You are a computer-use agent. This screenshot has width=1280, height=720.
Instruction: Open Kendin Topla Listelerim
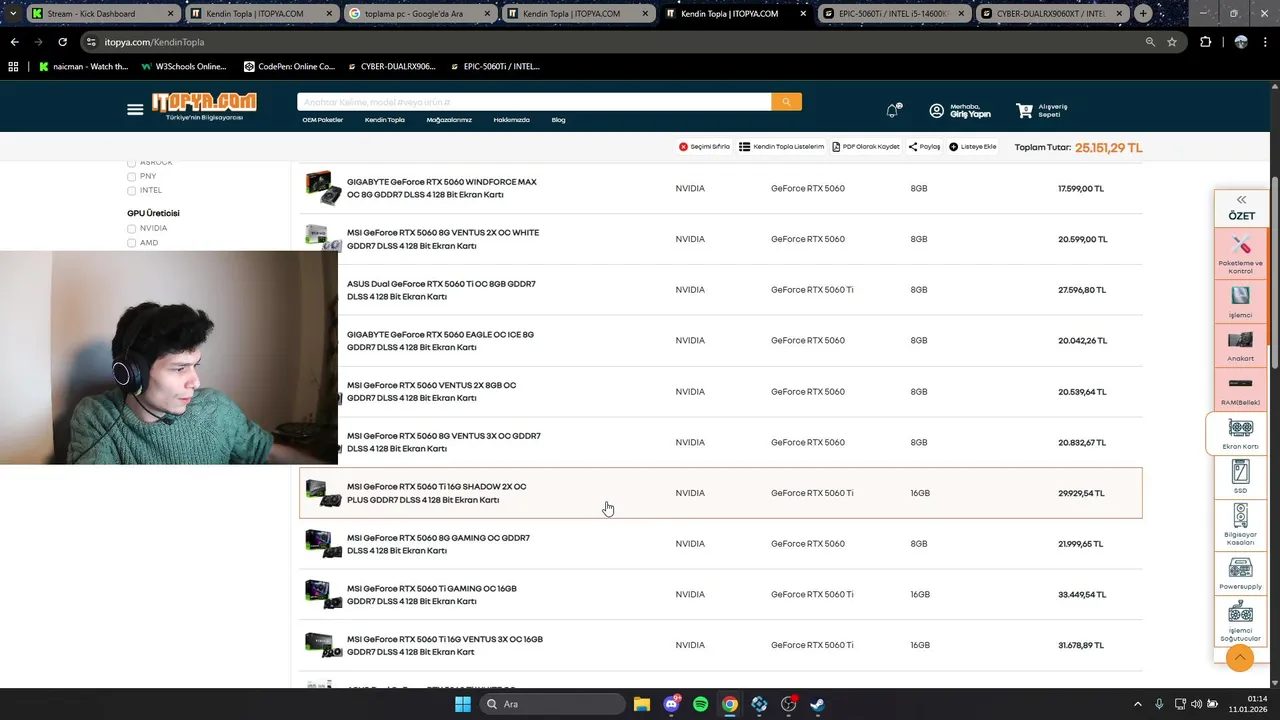point(782,147)
